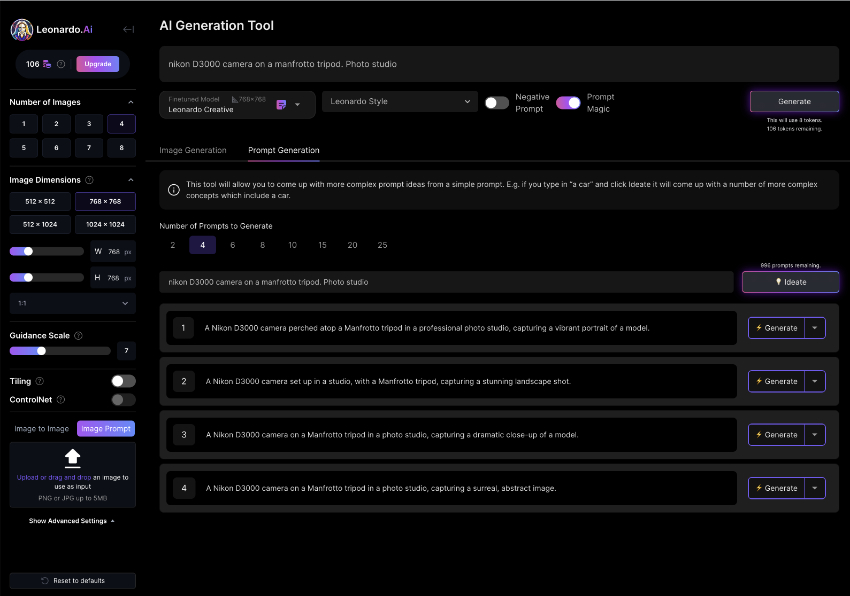The height and width of the screenshot is (596, 850).
Task: Click the upload arrow icon
Action: click(x=73, y=458)
